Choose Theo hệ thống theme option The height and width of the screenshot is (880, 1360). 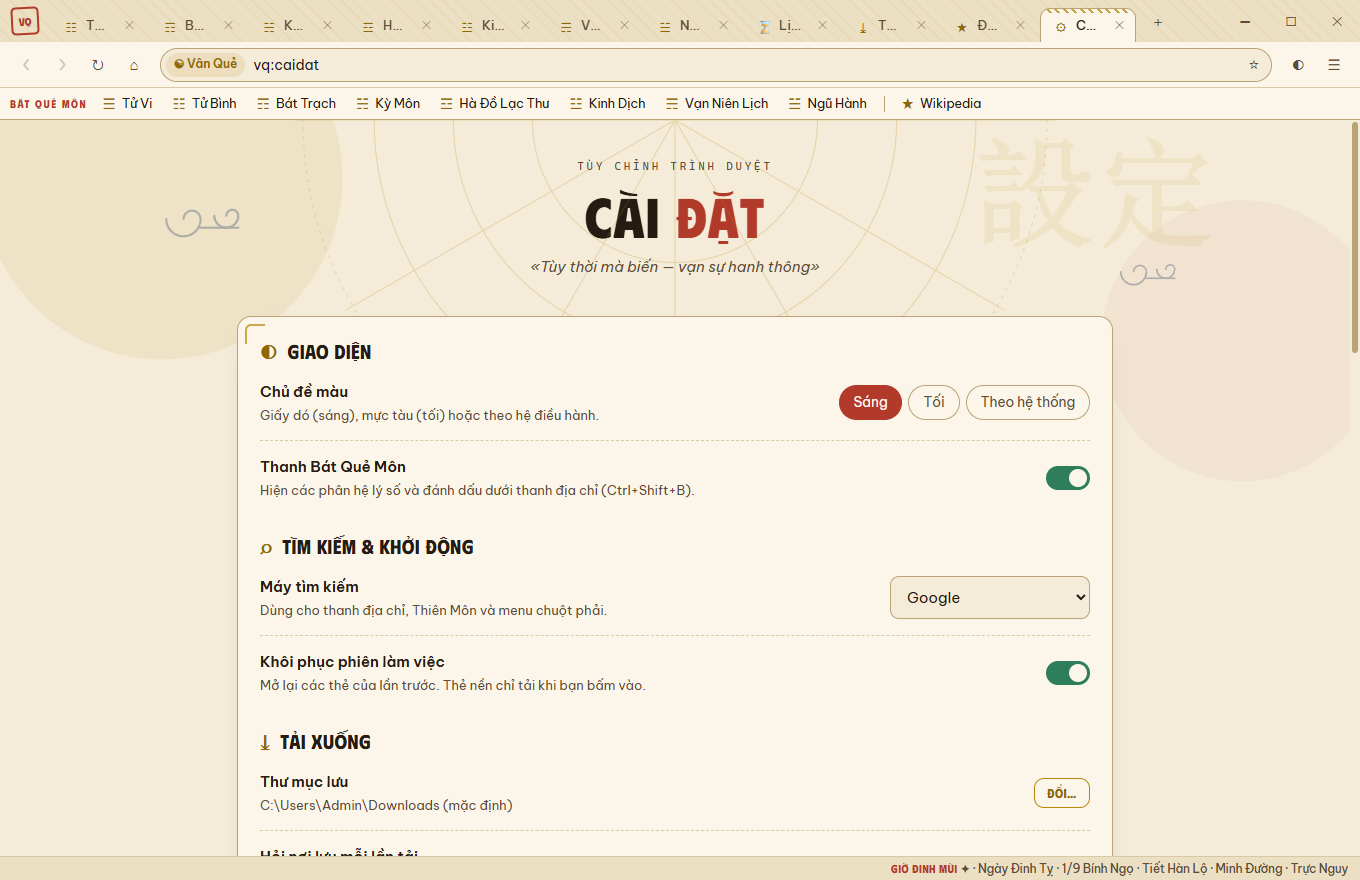click(x=1028, y=402)
